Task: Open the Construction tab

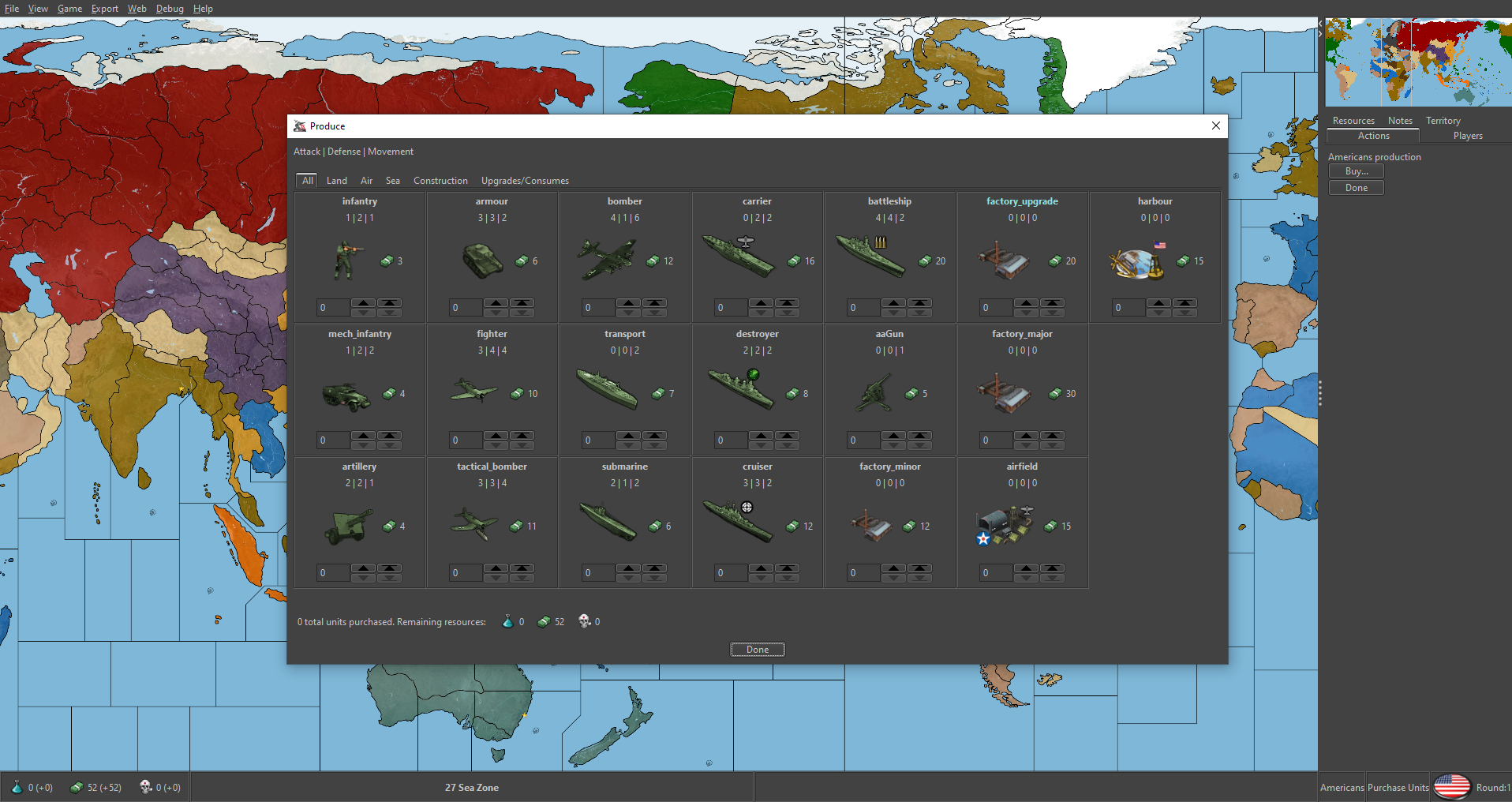Action: click(x=440, y=181)
